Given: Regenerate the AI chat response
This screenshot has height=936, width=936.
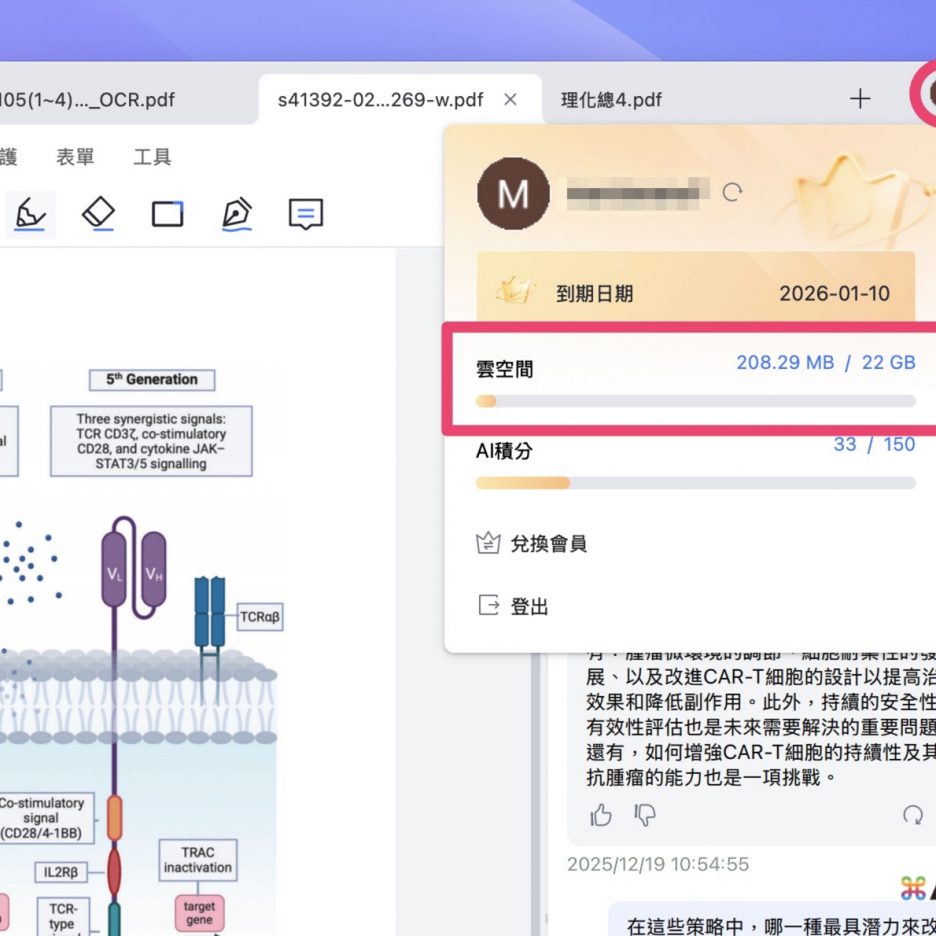Looking at the screenshot, I should 912,815.
